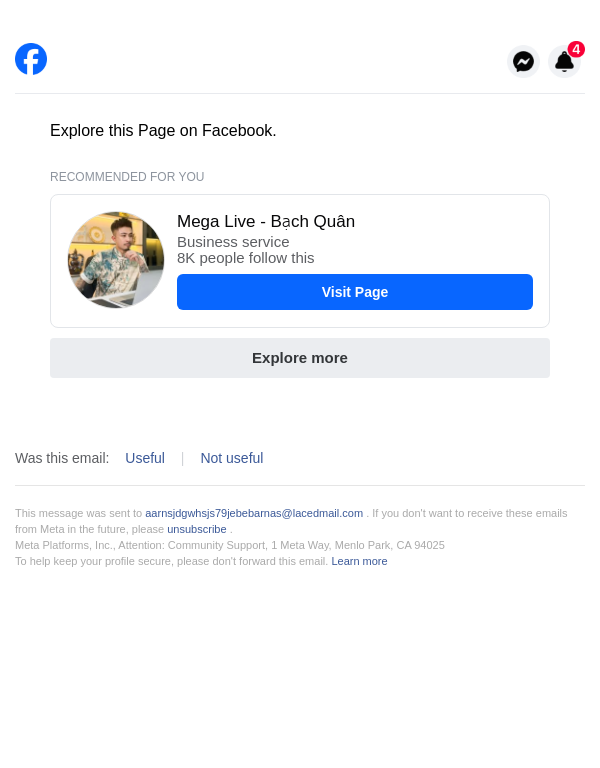
Task: Click the red notification badge showing 4
Action: click(576, 49)
